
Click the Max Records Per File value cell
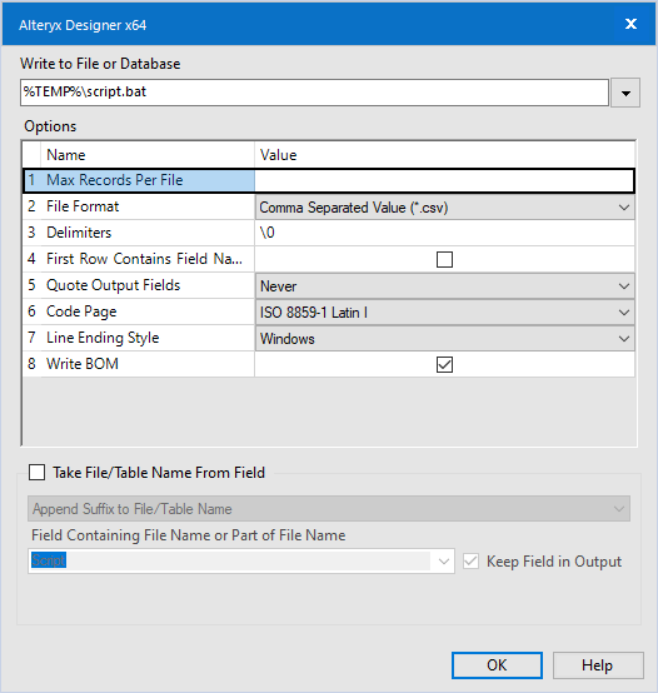pyautogui.click(x=445, y=180)
